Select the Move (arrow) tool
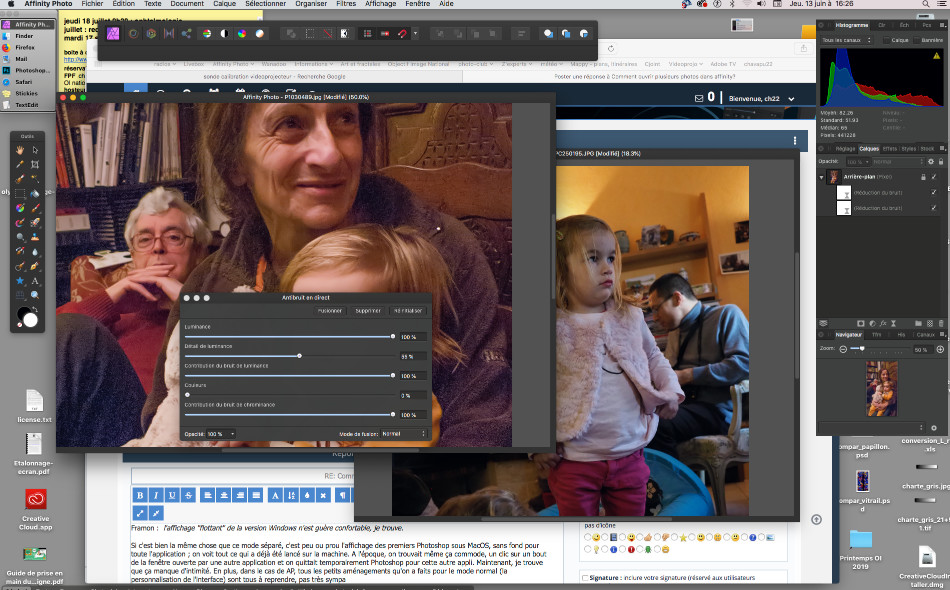The width and height of the screenshot is (950, 590). pyautogui.click(x=35, y=150)
